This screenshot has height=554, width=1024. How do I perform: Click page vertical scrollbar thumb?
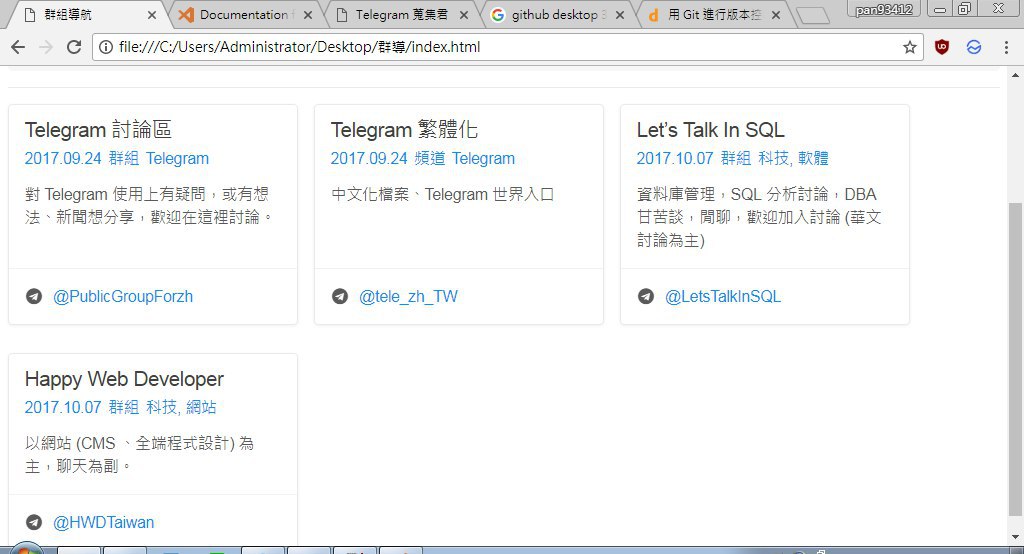(1016, 359)
